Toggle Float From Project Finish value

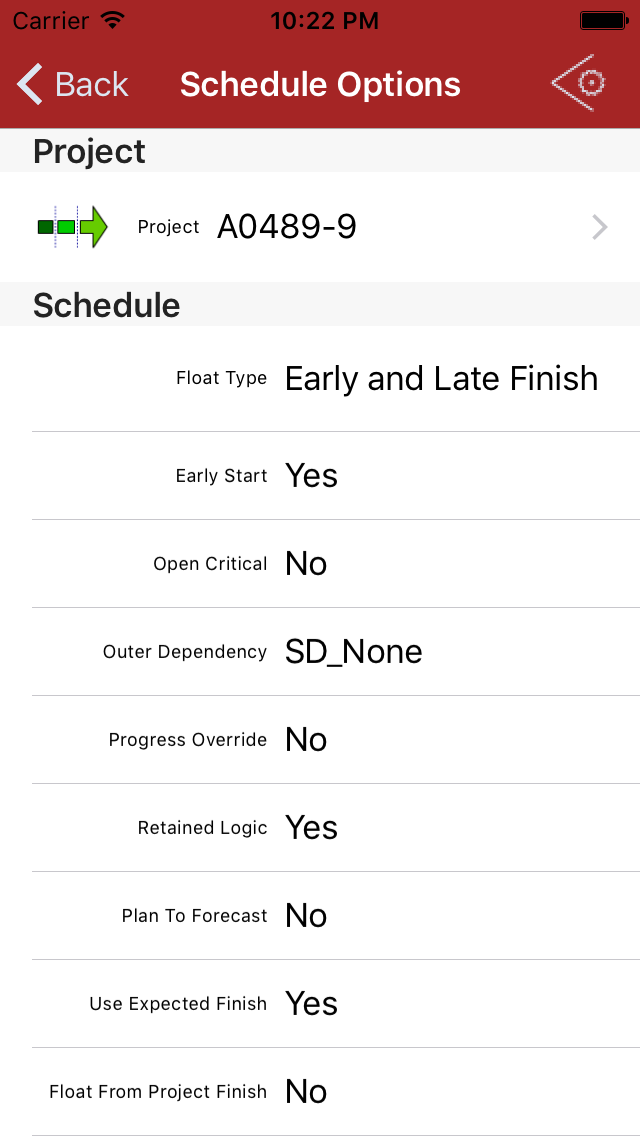pos(306,1092)
